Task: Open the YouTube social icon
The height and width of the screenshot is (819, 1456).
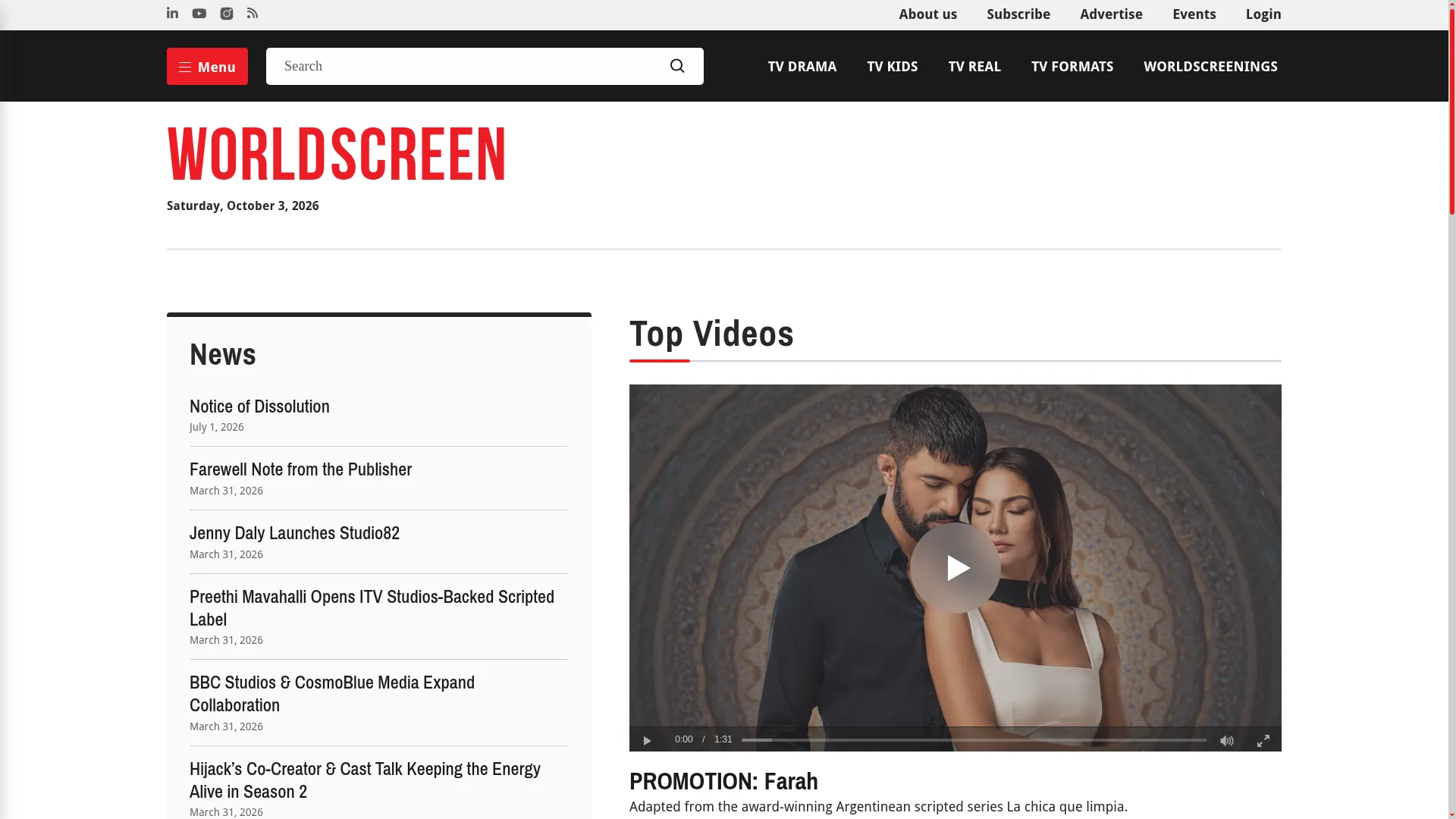Action: [x=199, y=14]
